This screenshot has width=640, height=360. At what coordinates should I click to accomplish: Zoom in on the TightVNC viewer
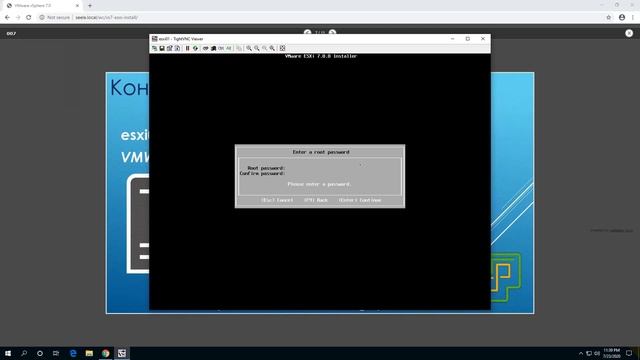[x=249, y=48]
